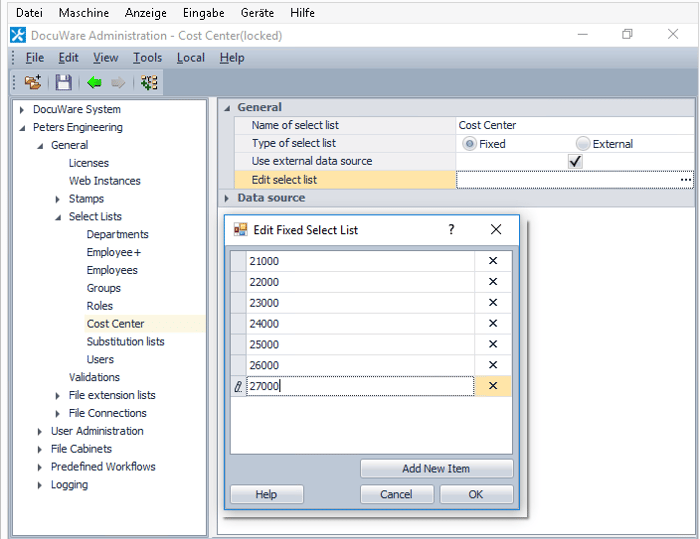Expand the Data source section
This screenshot has width=700, height=539.
(x=227, y=198)
